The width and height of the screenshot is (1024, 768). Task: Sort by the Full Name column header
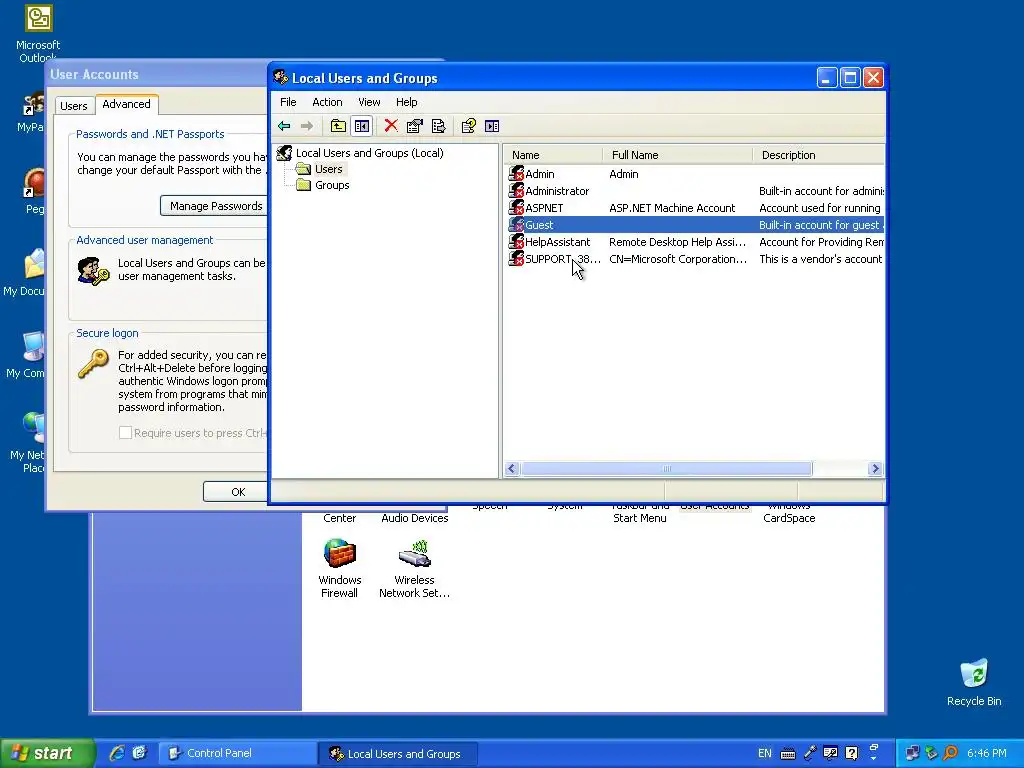677,155
